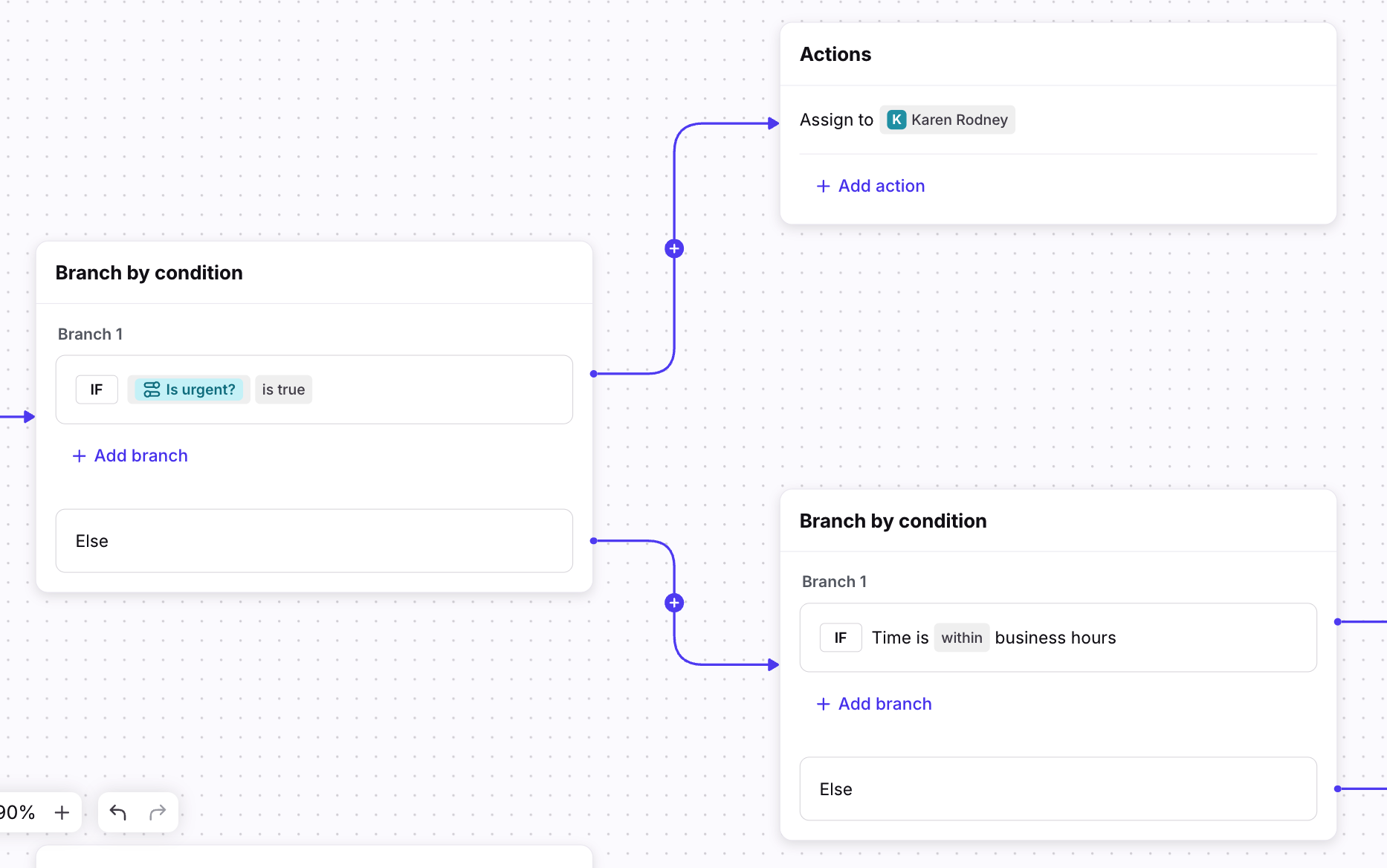Click plus node on lower connector line
Screen dimensions: 1387x868
674,603
